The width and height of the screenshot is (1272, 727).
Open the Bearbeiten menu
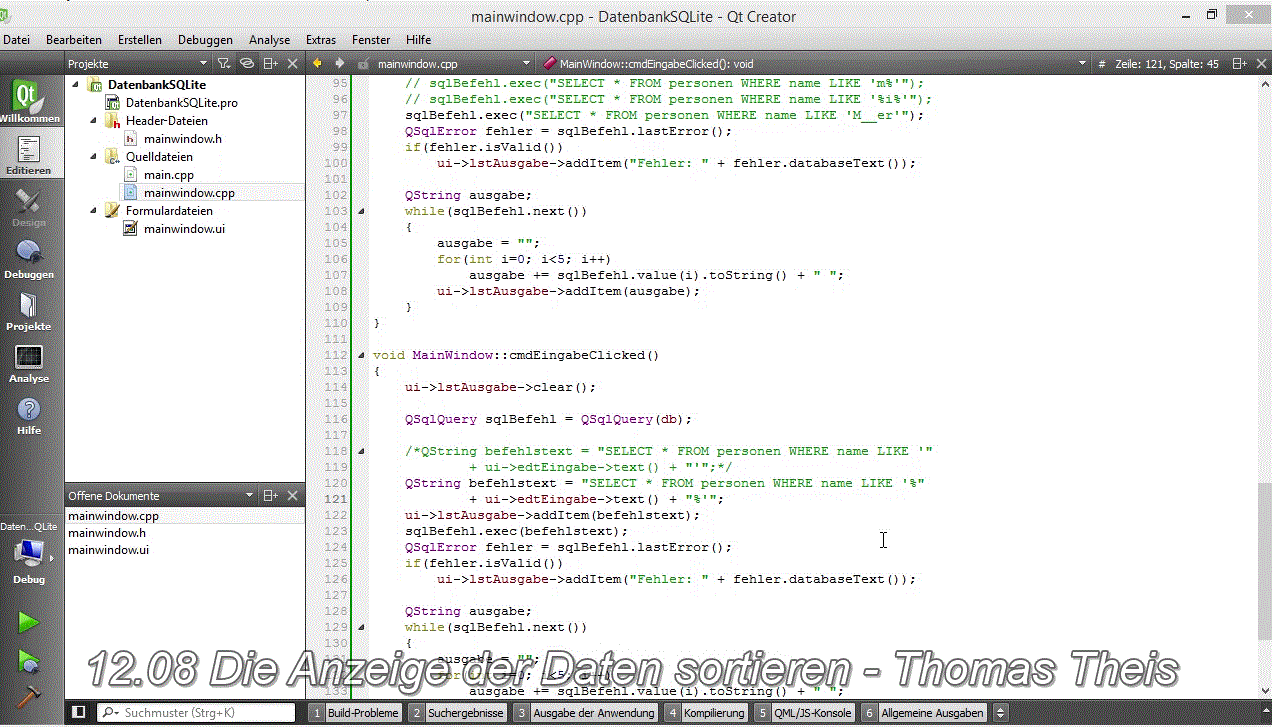coord(74,40)
